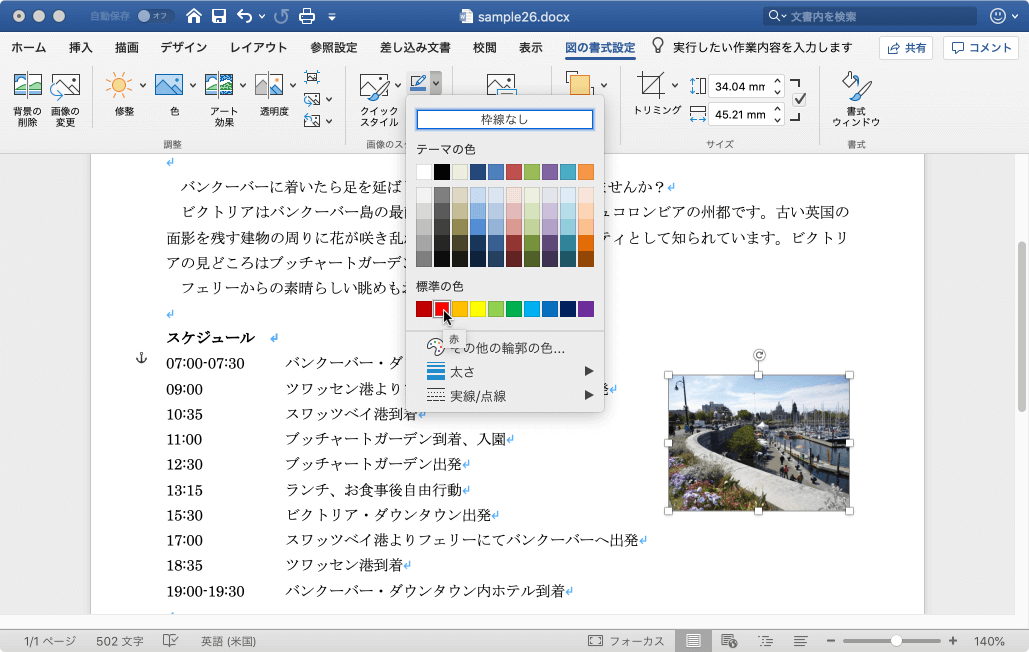Click the 共有 share button

[905, 48]
